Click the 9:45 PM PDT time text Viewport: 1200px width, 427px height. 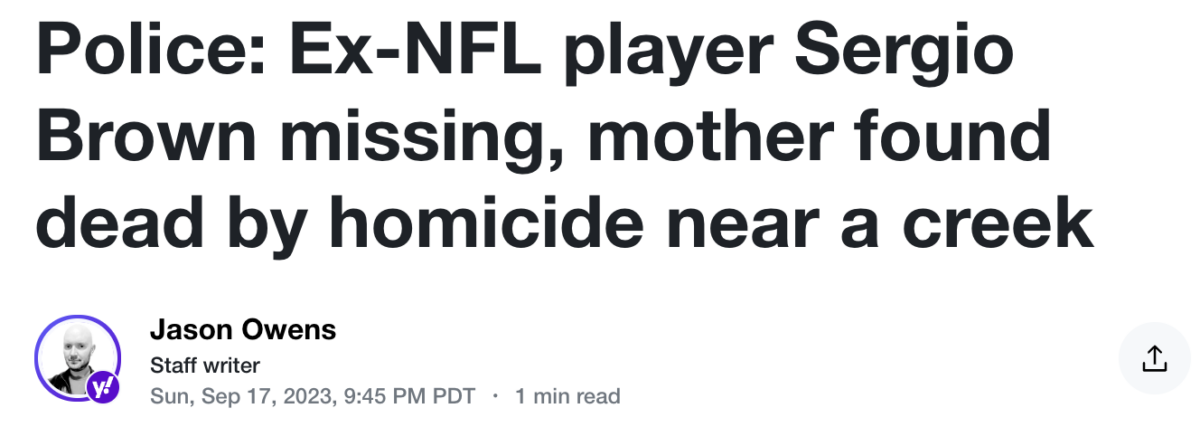click(x=408, y=397)
